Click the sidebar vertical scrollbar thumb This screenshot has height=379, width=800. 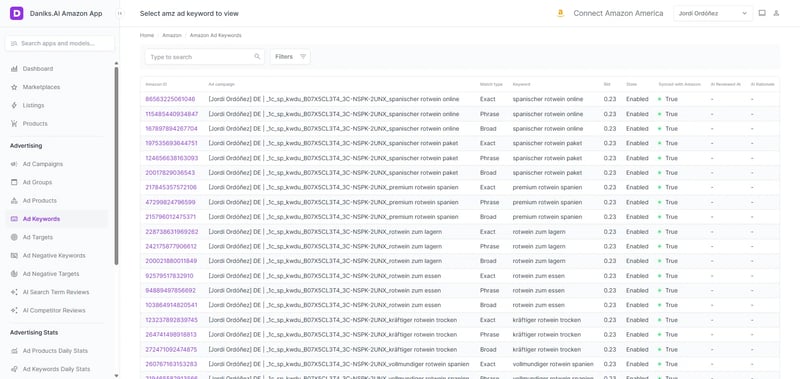point(116,166)
